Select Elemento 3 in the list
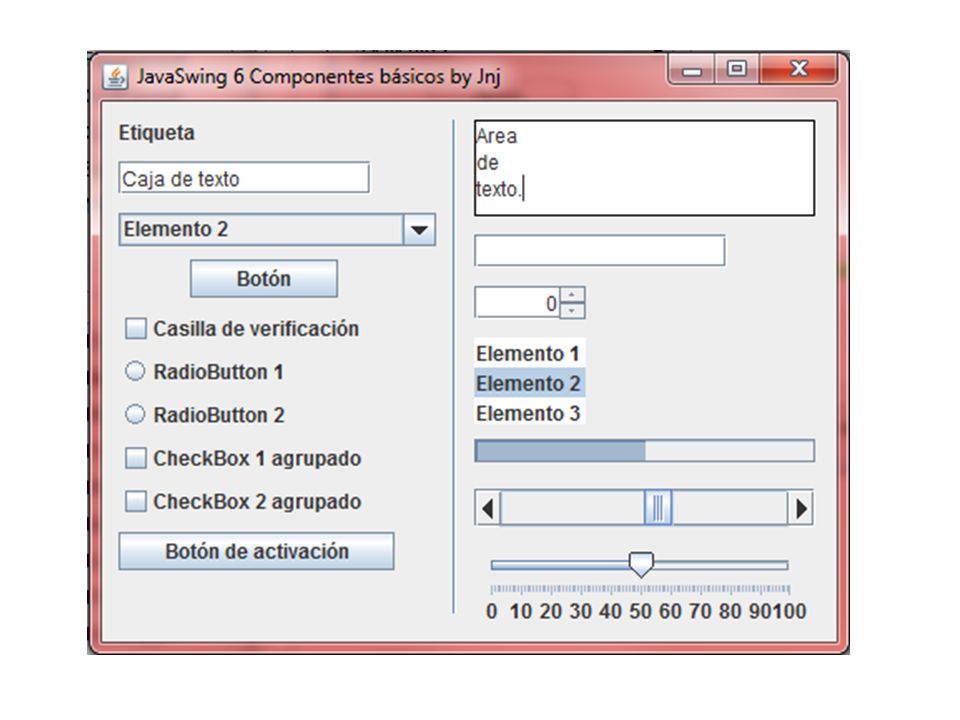Viewport: 960px width, 720px height. 530,413
